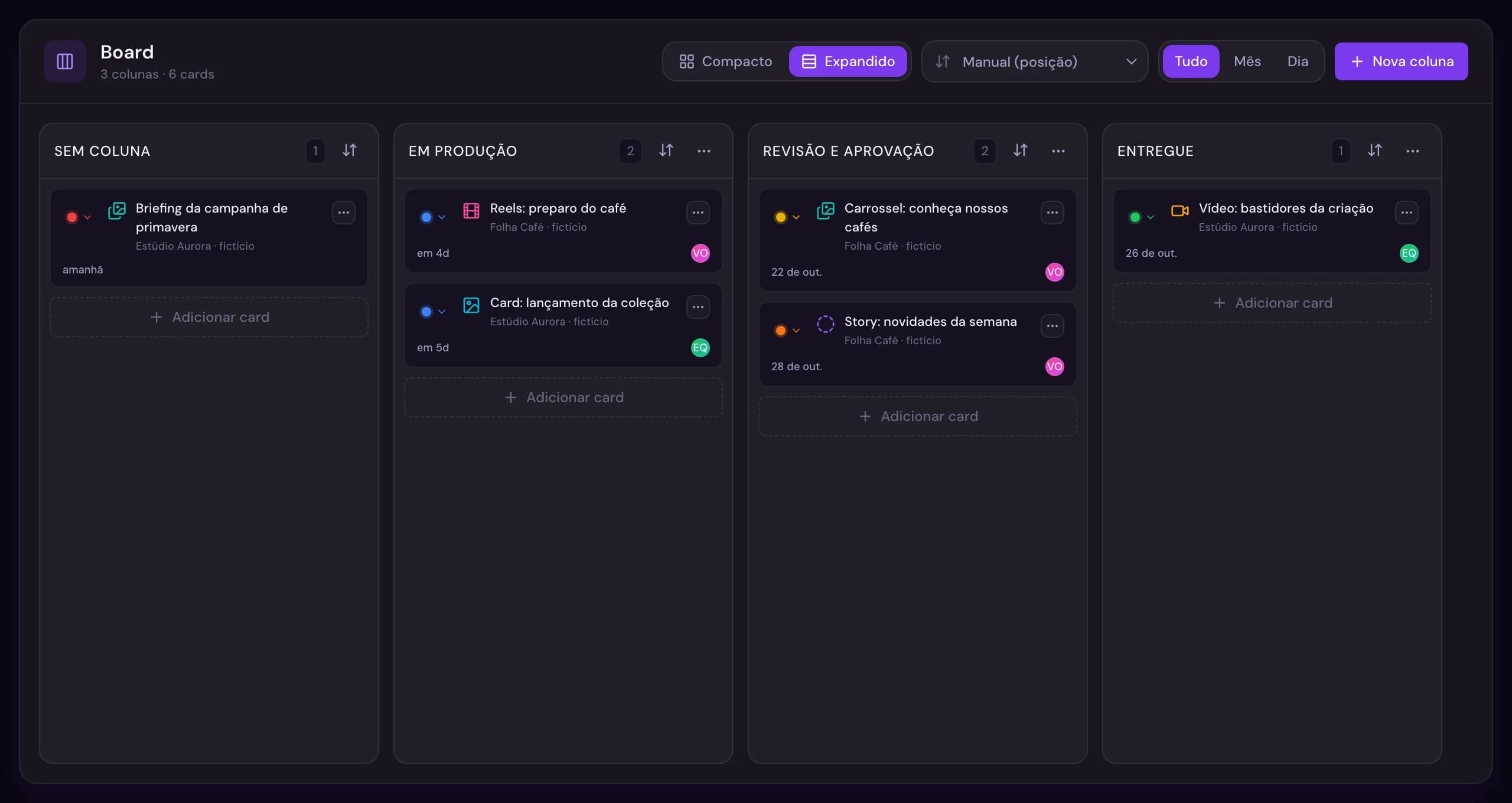
Task: Click the video camera icon on Vídeo card
Action: click(1180, 211)
